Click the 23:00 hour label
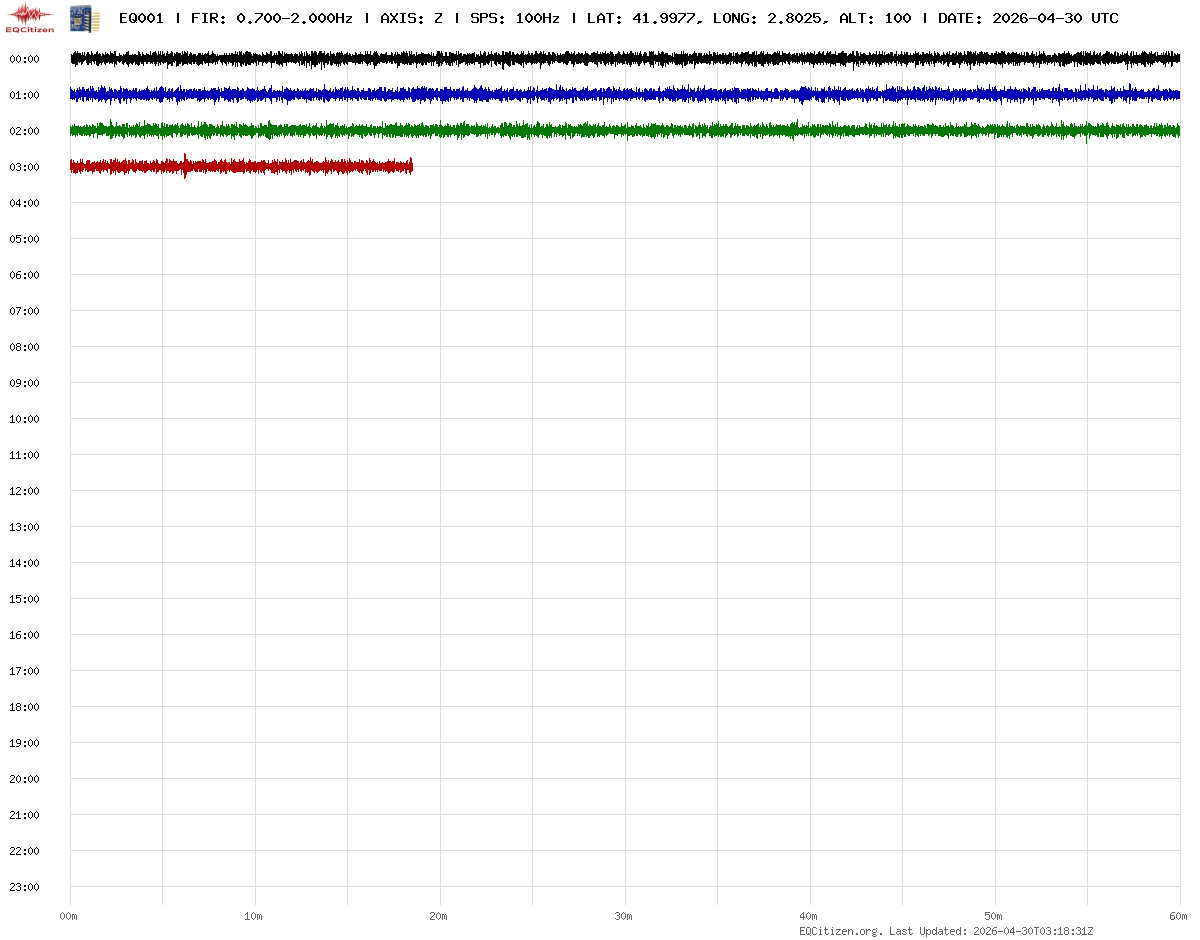This screenshot has width=1200, height=940. coord(24,887)
